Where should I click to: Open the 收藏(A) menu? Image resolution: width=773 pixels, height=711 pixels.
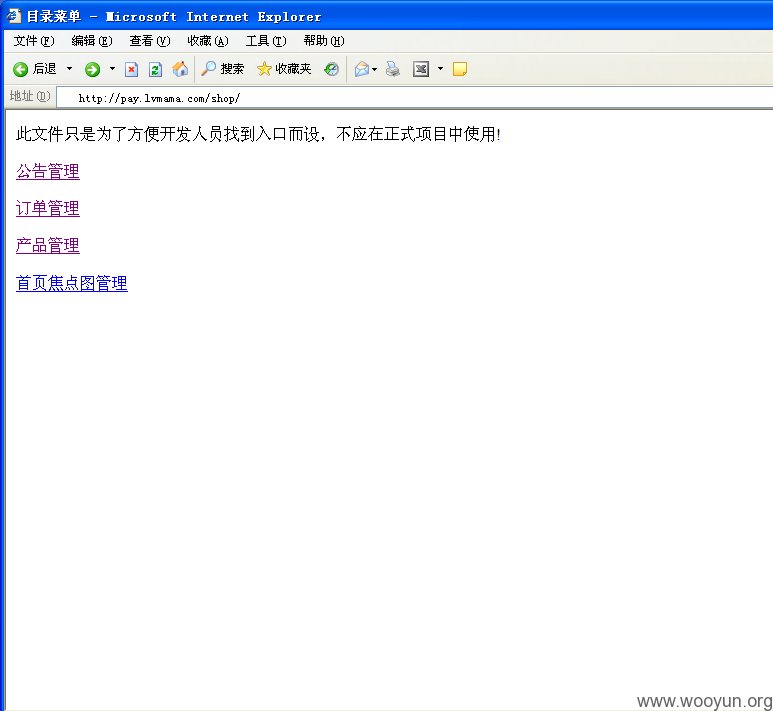click(208, 41)
